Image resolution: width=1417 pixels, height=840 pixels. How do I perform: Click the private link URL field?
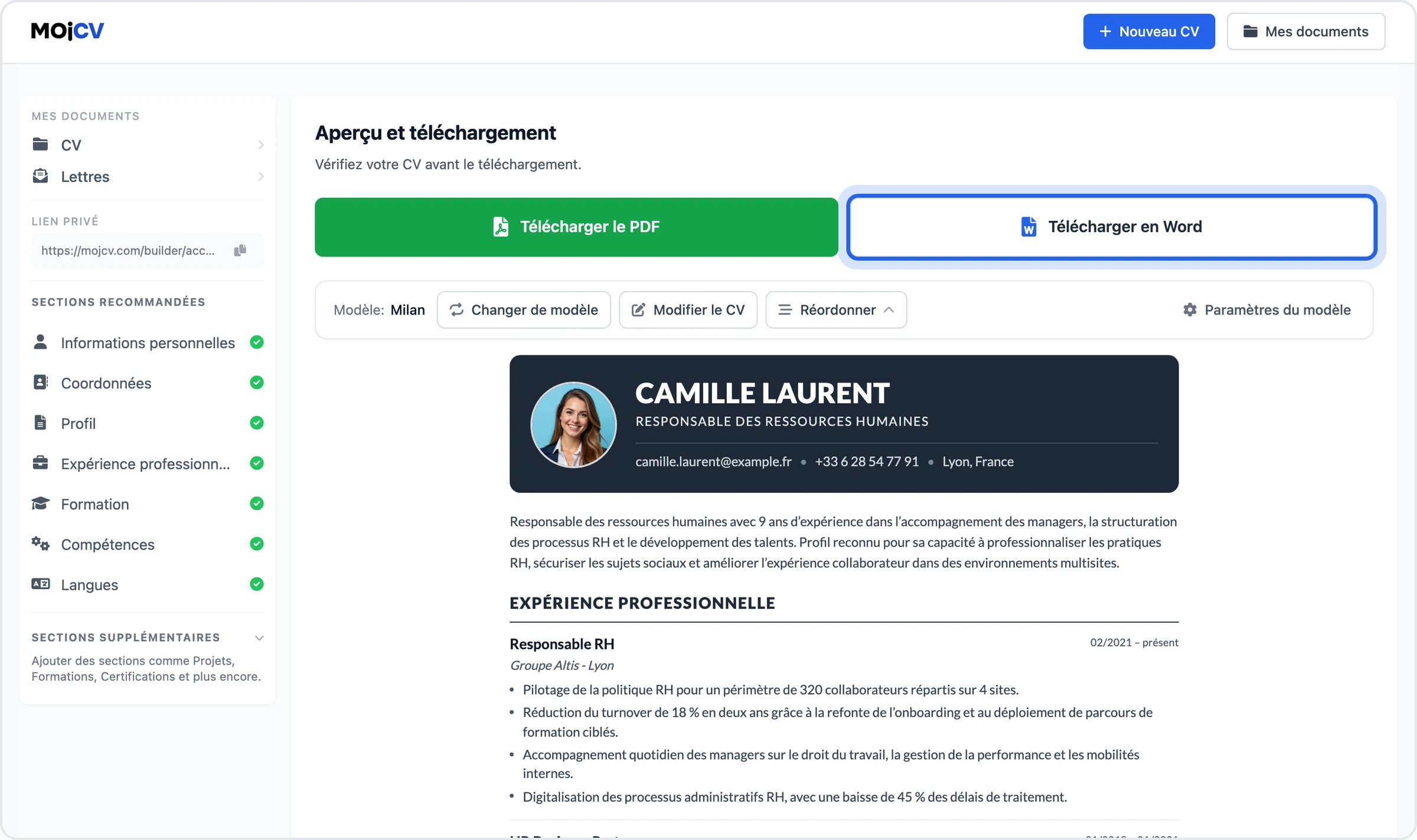147,250
